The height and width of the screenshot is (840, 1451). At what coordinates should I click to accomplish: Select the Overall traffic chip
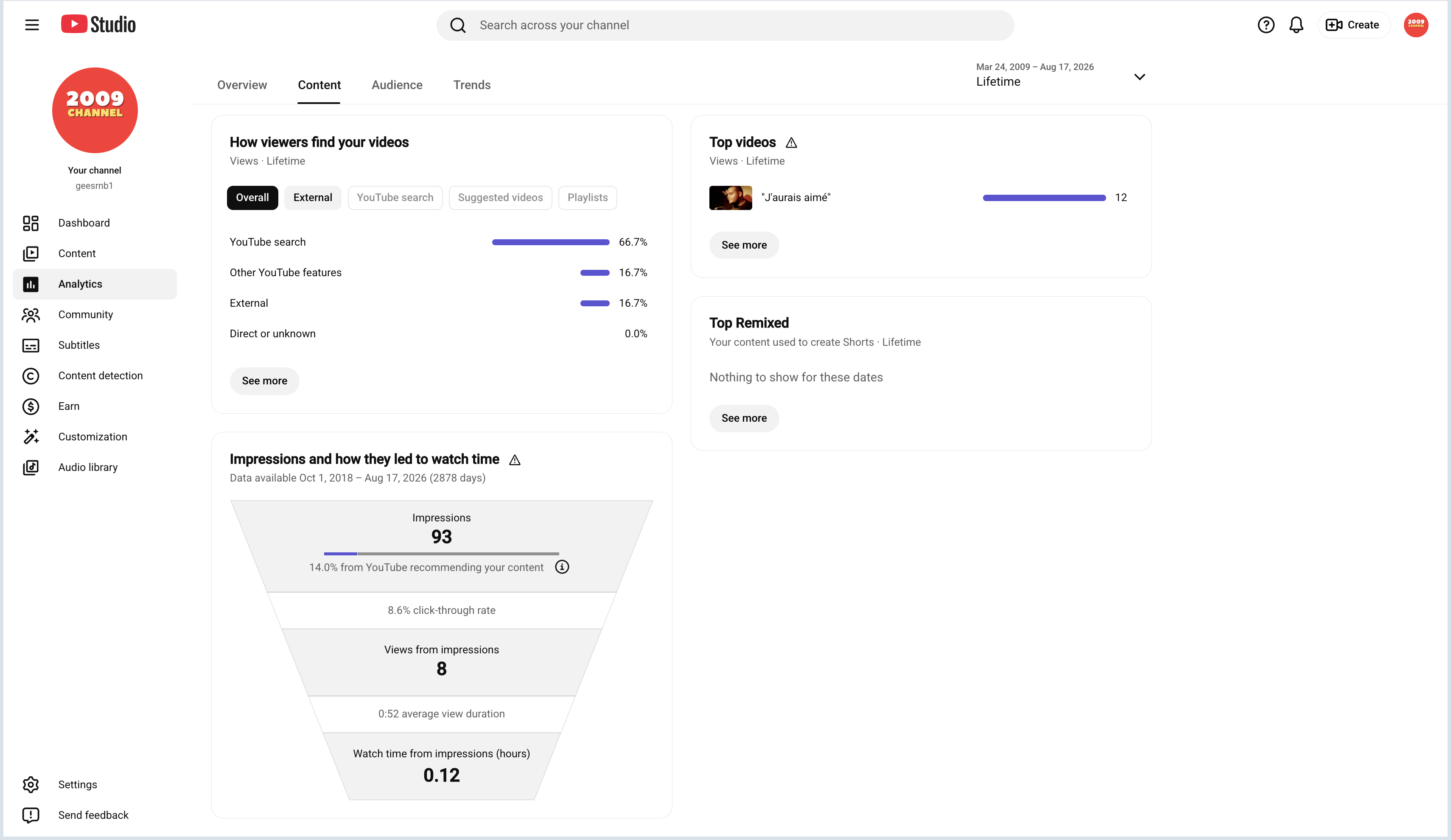[252, 197]
